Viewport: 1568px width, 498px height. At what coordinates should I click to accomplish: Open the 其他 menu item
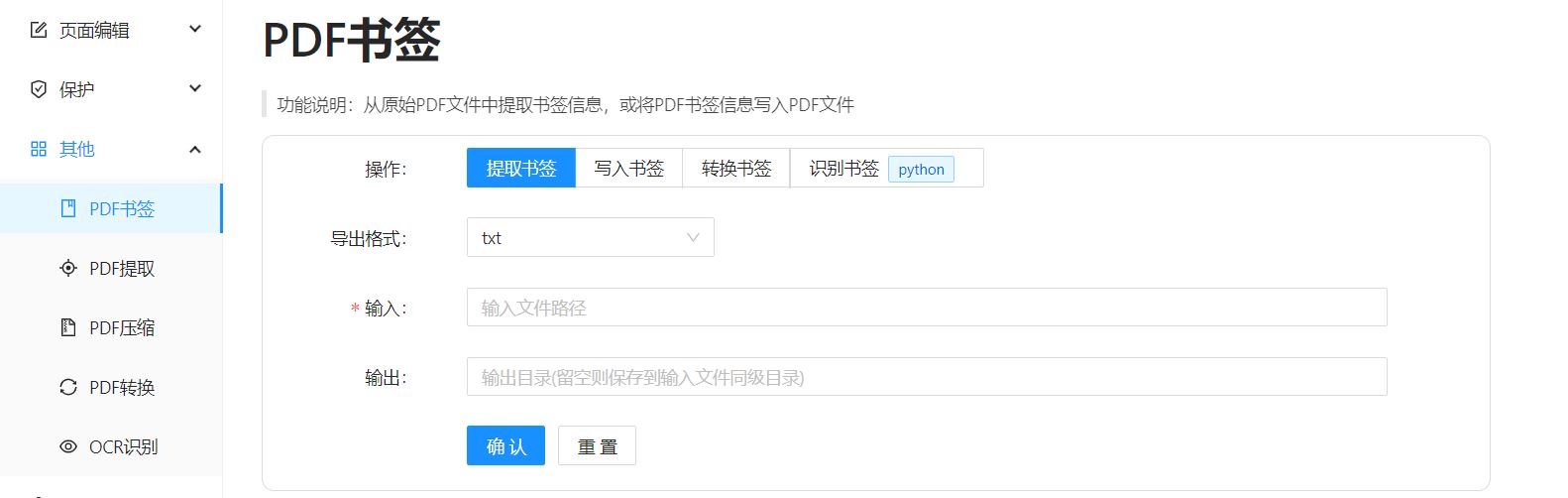[111, 149]
